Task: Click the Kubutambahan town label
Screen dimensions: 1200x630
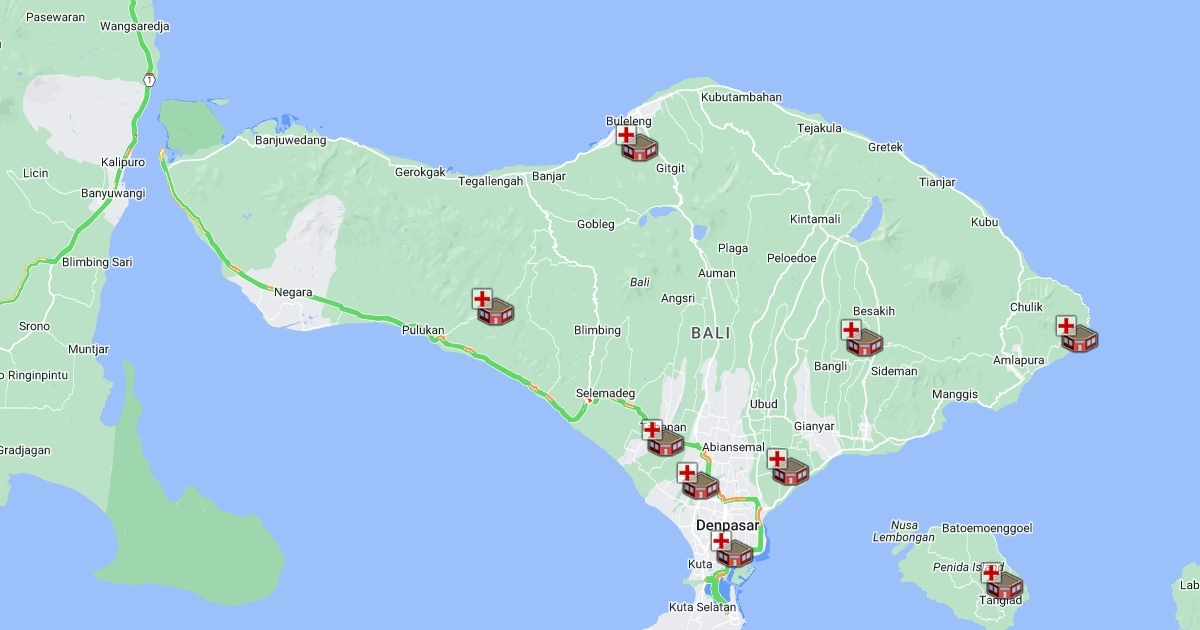Action: click(741, 97)
